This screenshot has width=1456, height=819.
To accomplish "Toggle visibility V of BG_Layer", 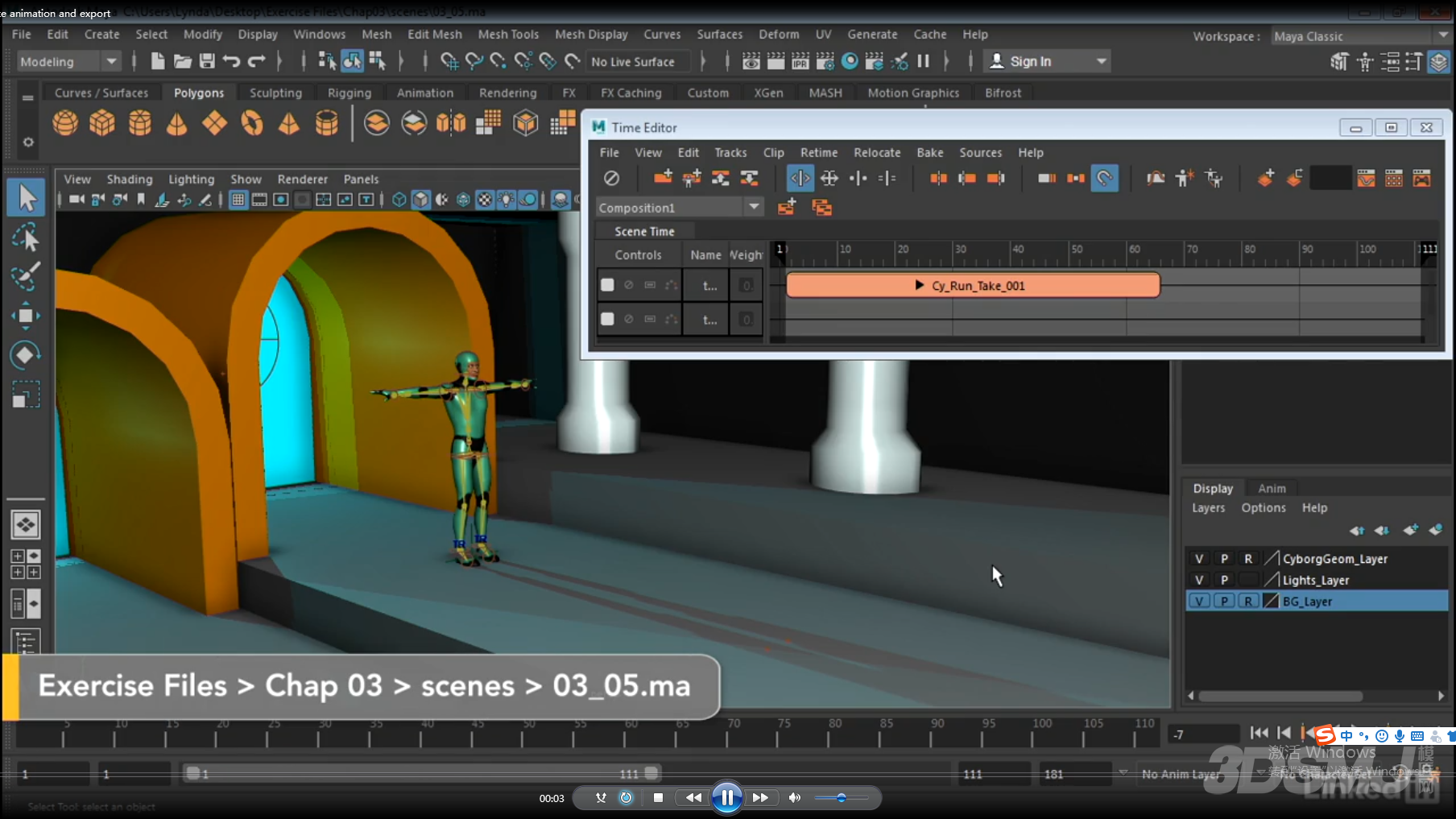I will [1198, 601].
